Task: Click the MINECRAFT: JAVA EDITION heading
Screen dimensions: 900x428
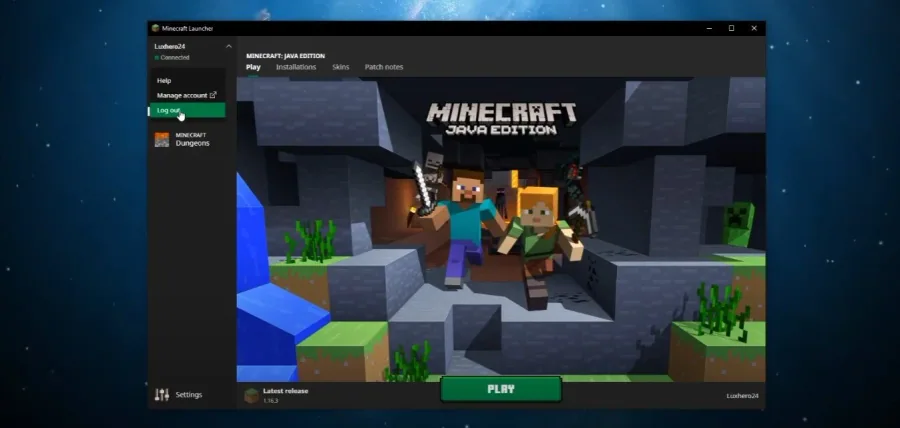Action: [285, 56]
